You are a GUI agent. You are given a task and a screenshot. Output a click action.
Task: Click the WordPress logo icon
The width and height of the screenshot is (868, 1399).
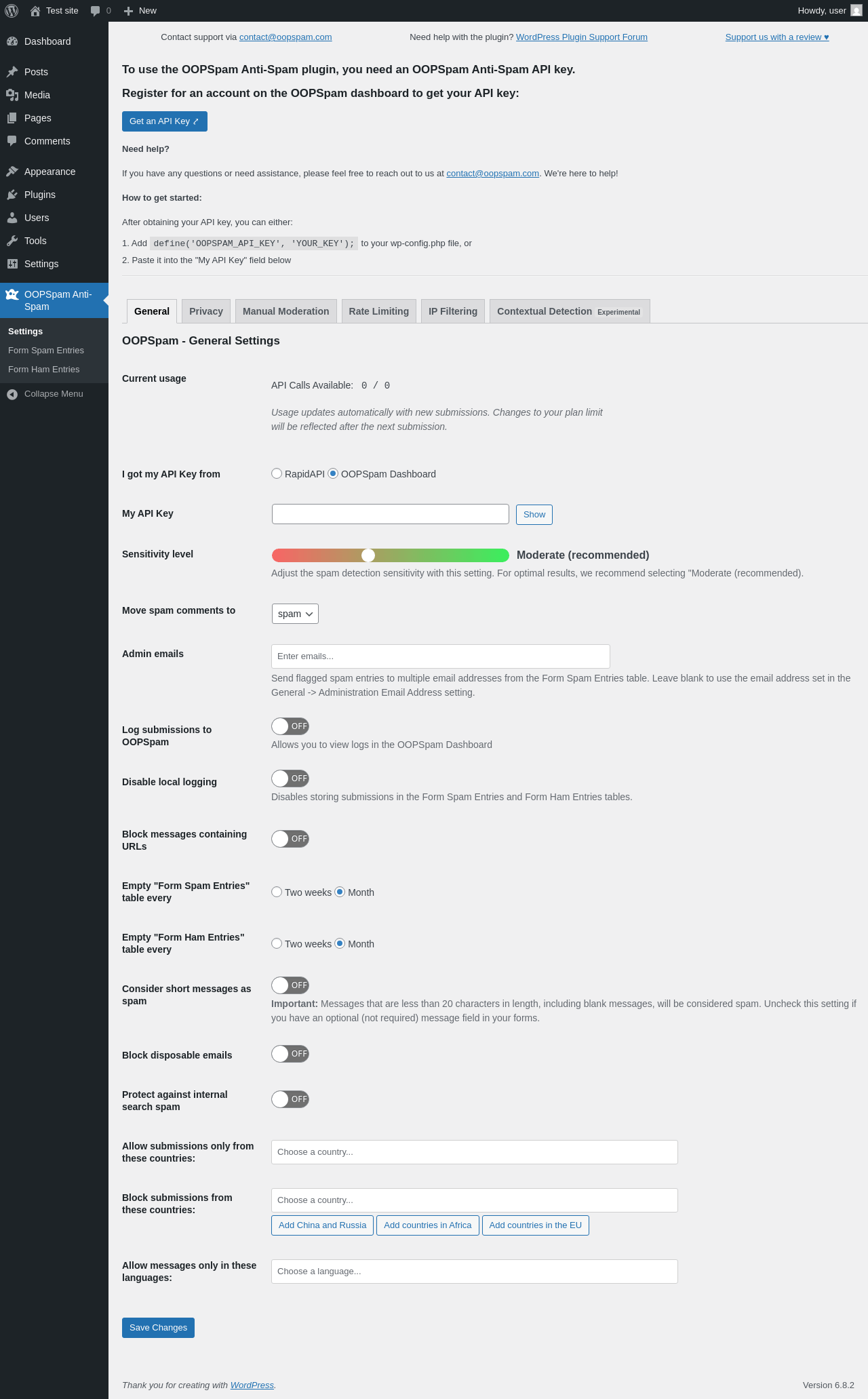click(12, 11)
